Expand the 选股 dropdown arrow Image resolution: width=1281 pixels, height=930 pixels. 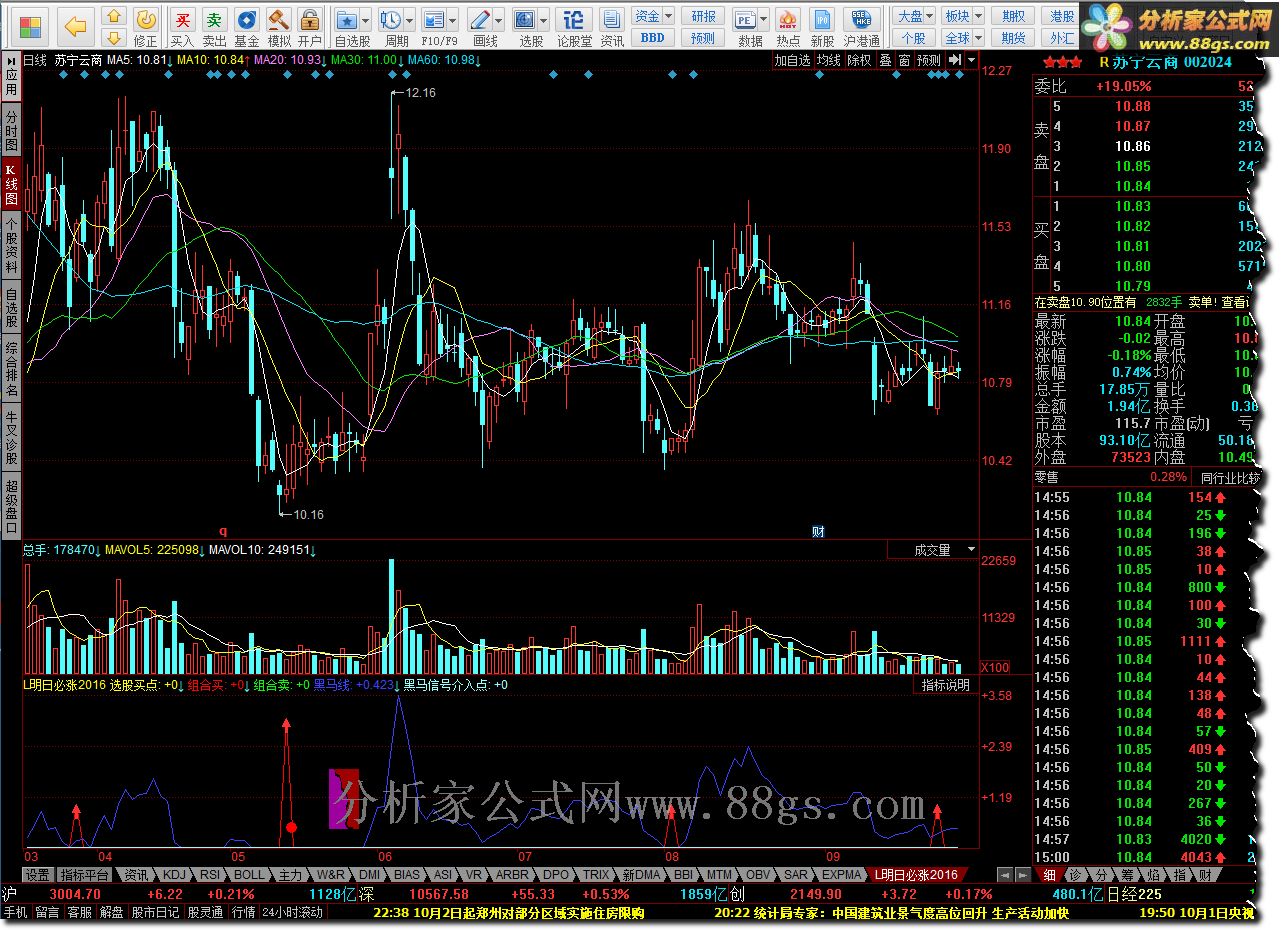pyautogui.click(x=544, y=19)
